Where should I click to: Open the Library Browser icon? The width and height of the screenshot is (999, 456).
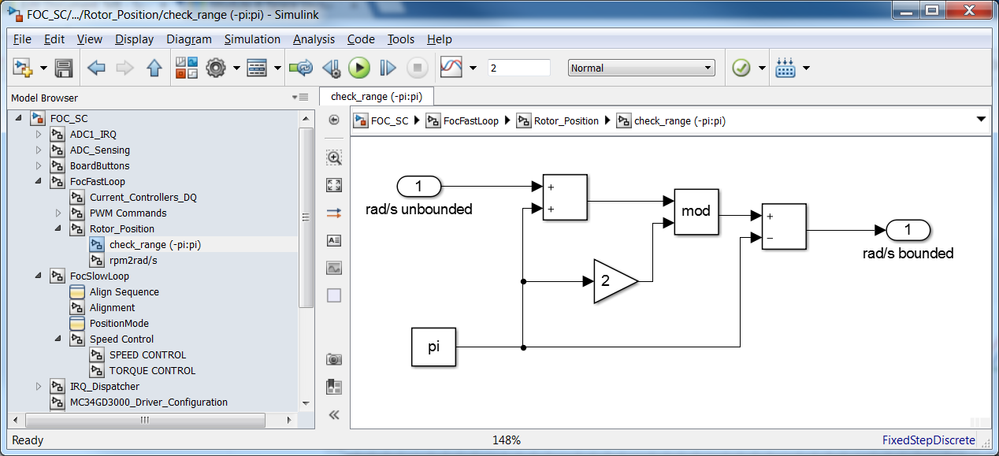186,68
